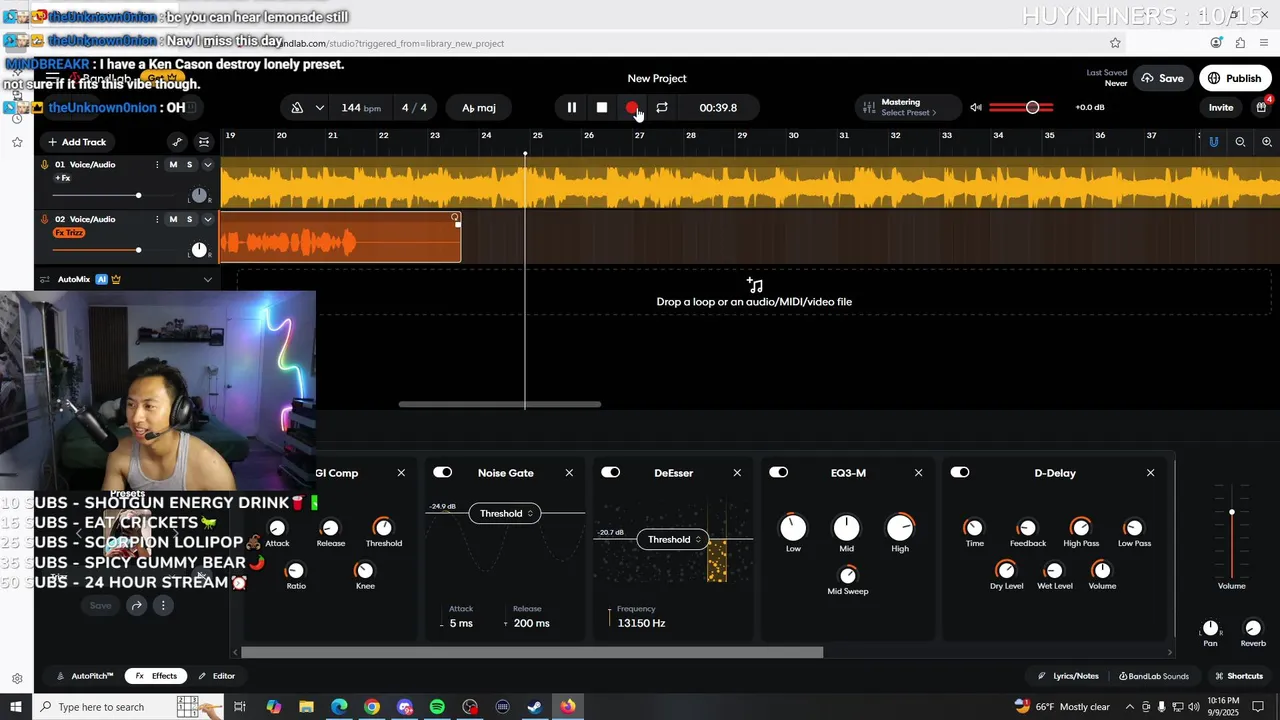The image size is (1280, 720).
Task: Expand track 01 Voice/Audio chevron
Action: (x=207, y=165)
